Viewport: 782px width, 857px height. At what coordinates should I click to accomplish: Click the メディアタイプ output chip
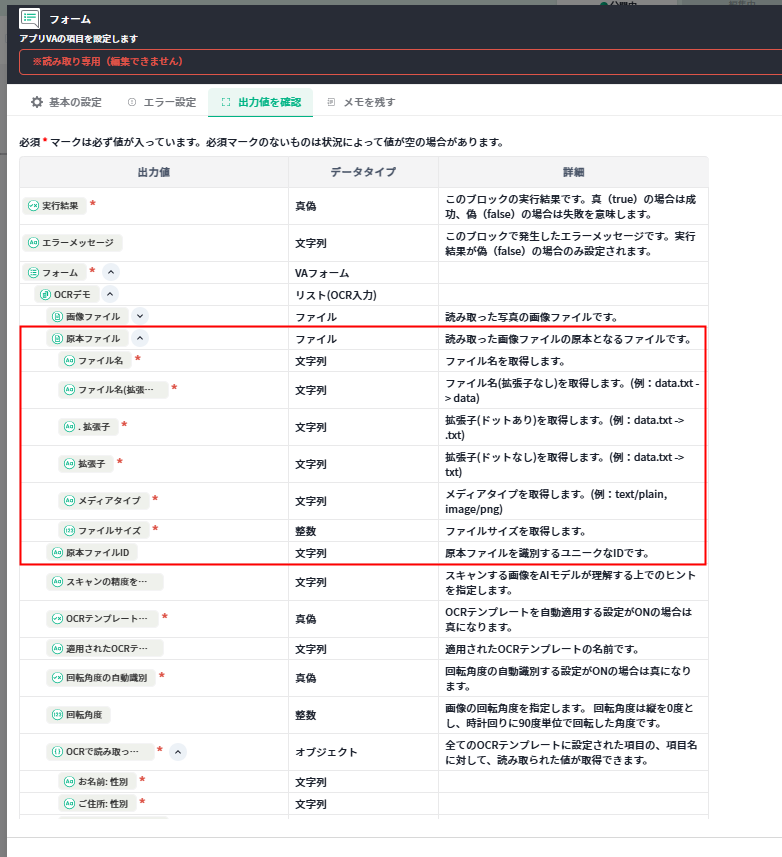pyautogui.click(x=102, y=500)
